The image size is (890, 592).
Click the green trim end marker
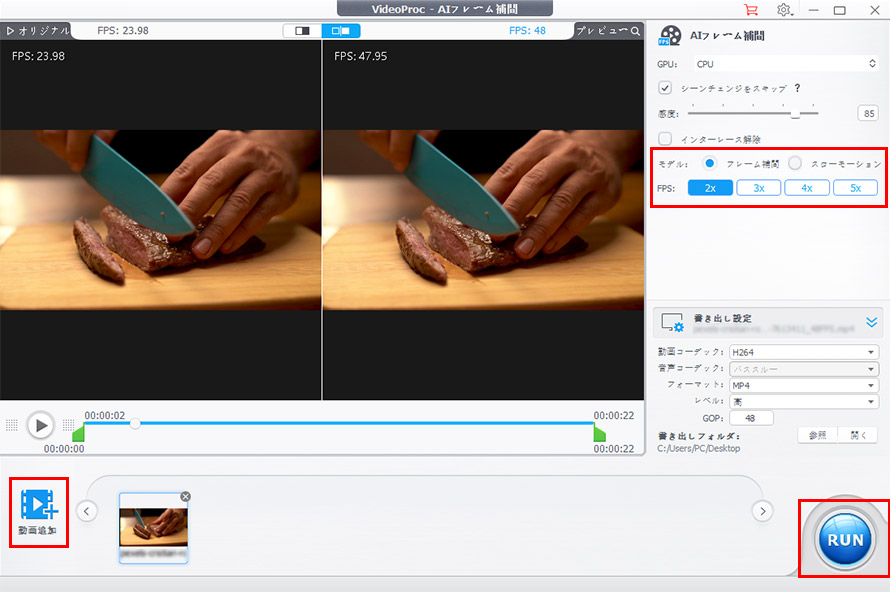599,434
